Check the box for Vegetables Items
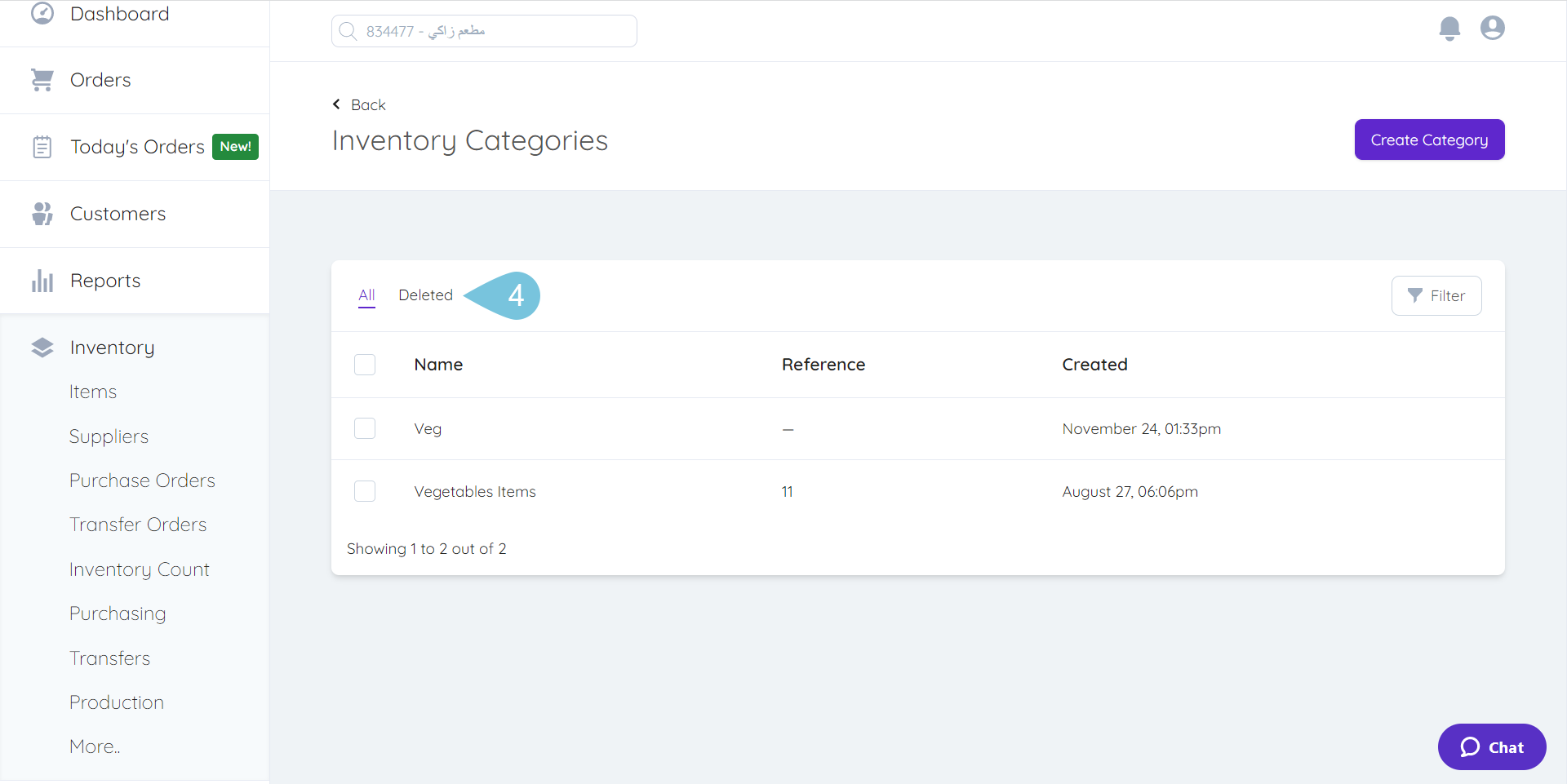 click(x=365, y=491)
